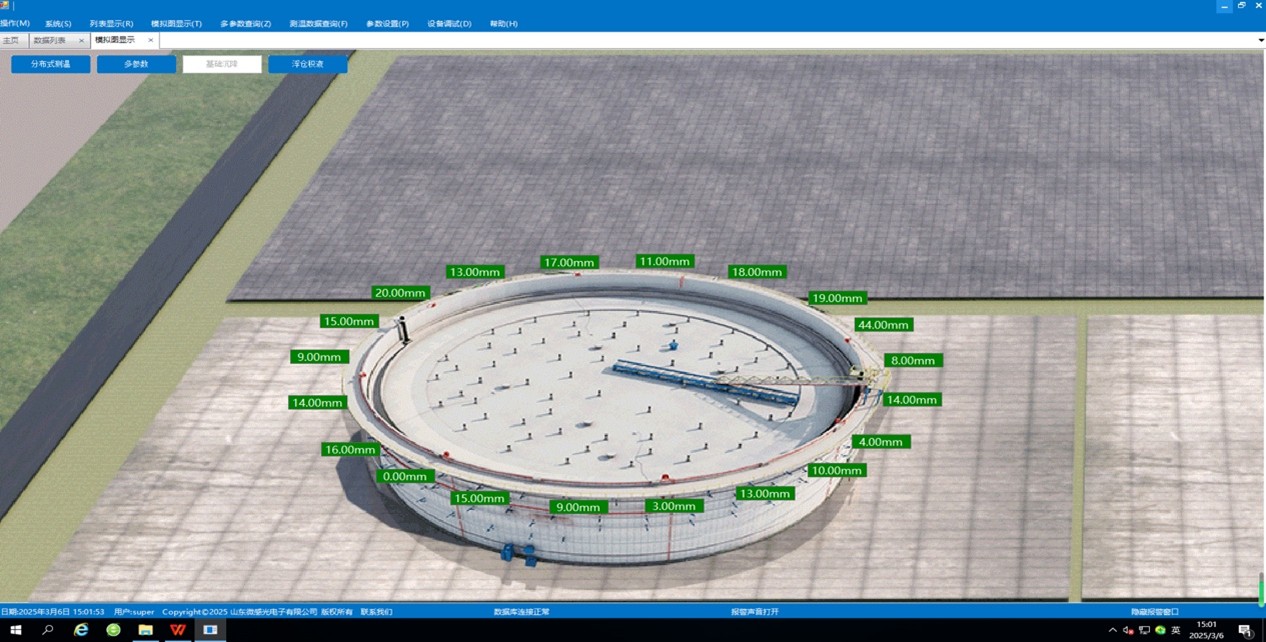
Task: Click the muted volume tray icon
Action: (1128, 630)
